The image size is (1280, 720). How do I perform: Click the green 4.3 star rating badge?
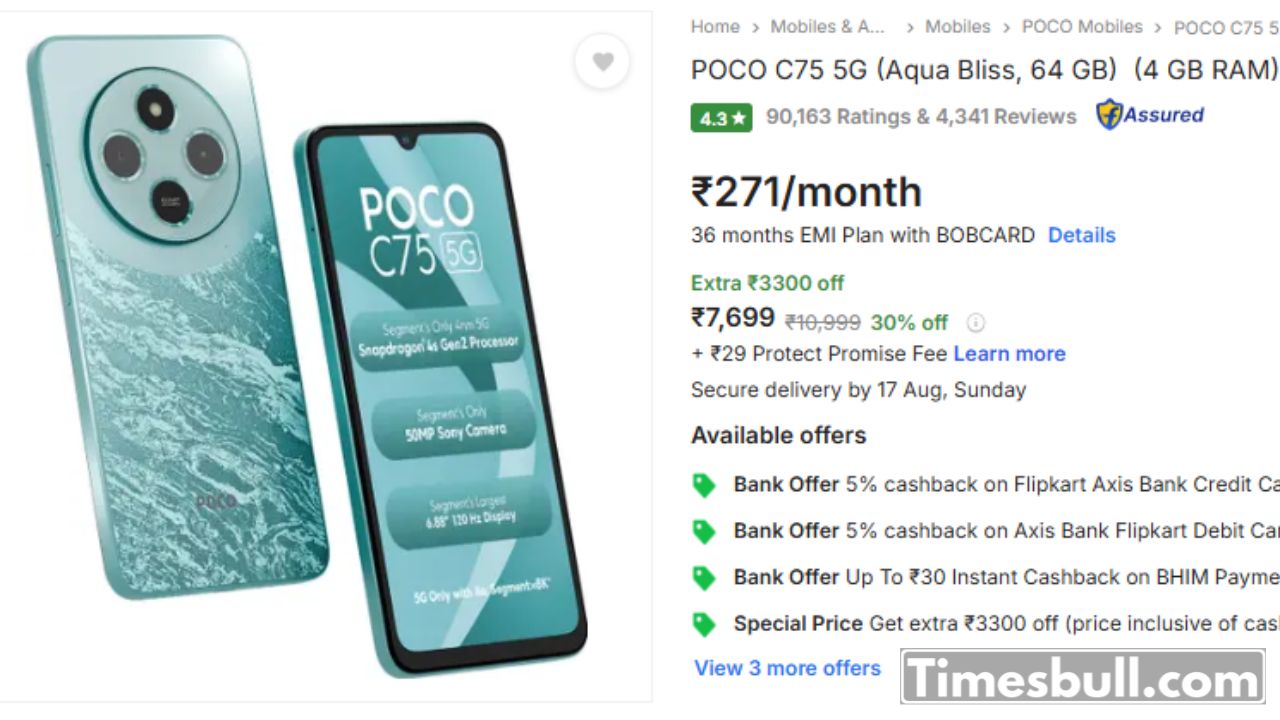click(721, 118)
